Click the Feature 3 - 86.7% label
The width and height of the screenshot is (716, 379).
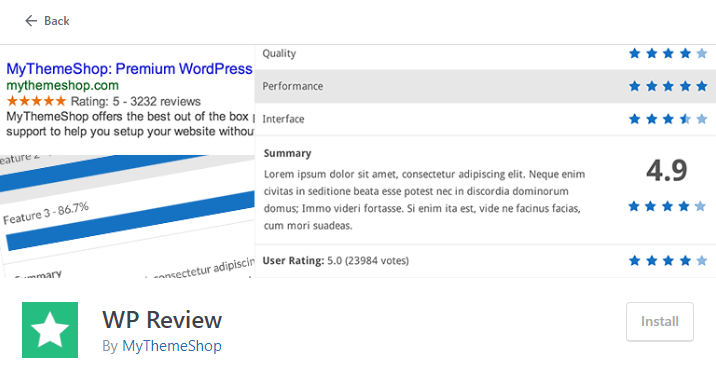click(46, 213)
